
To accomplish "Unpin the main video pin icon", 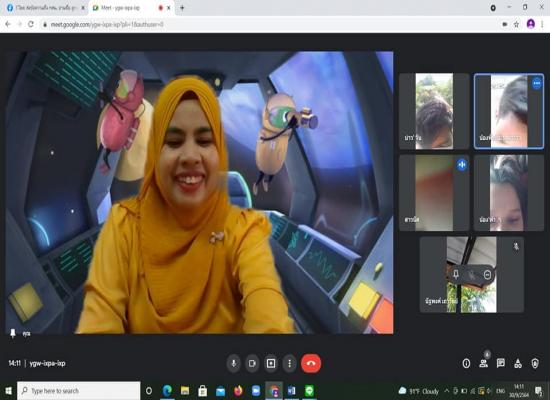I will [13, 333].
